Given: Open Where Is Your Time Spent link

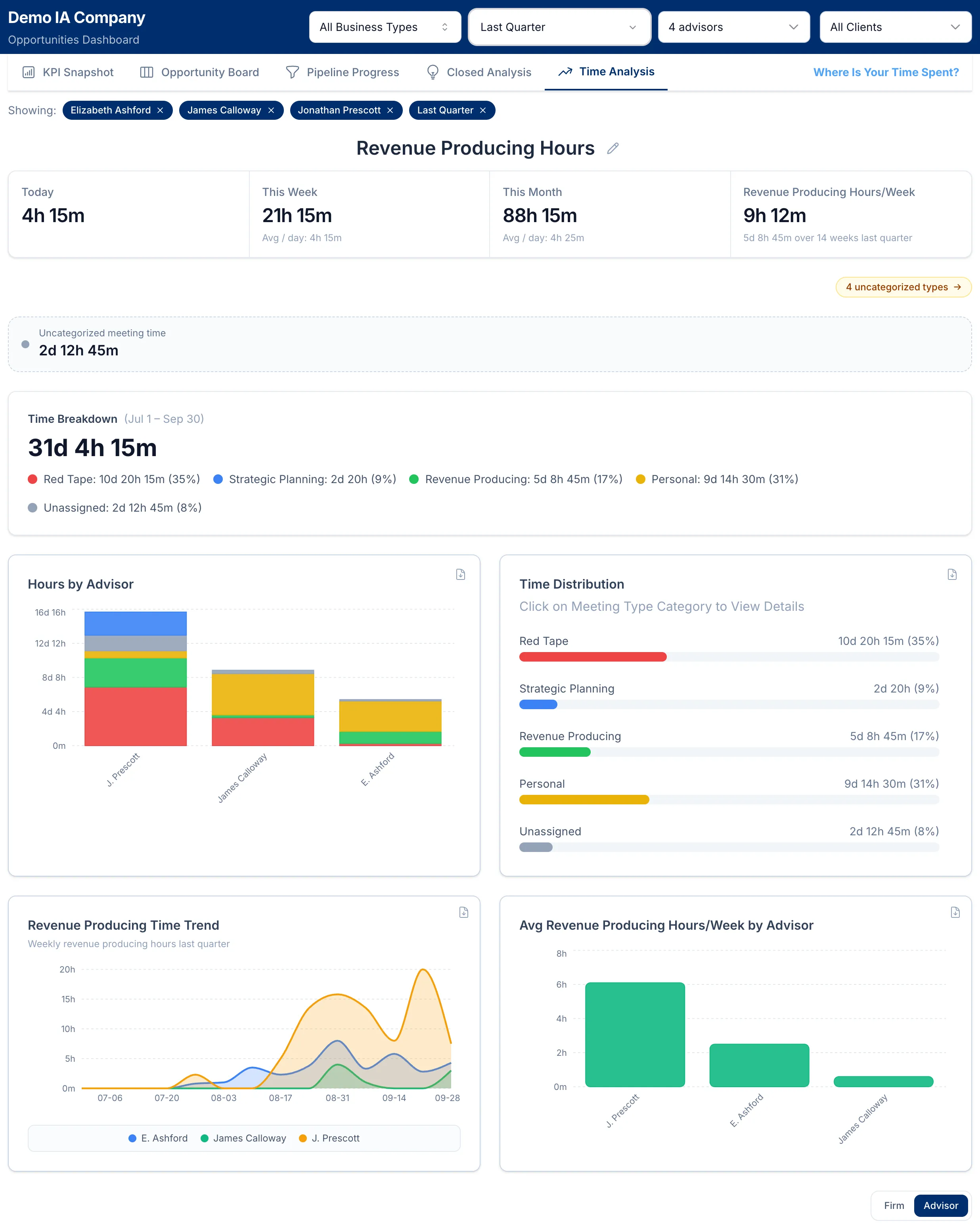Looking at the screenshot, I should point(886,72).
